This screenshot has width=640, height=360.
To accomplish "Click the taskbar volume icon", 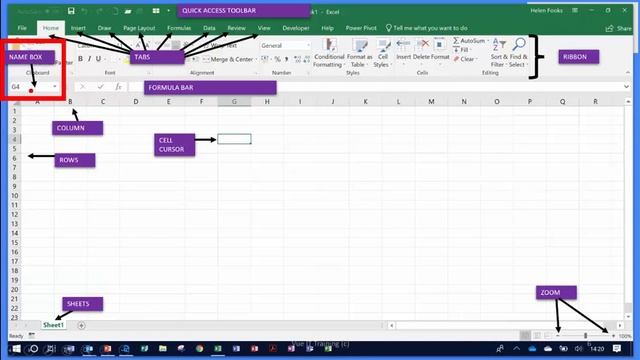I will click(x=578, y=349).
